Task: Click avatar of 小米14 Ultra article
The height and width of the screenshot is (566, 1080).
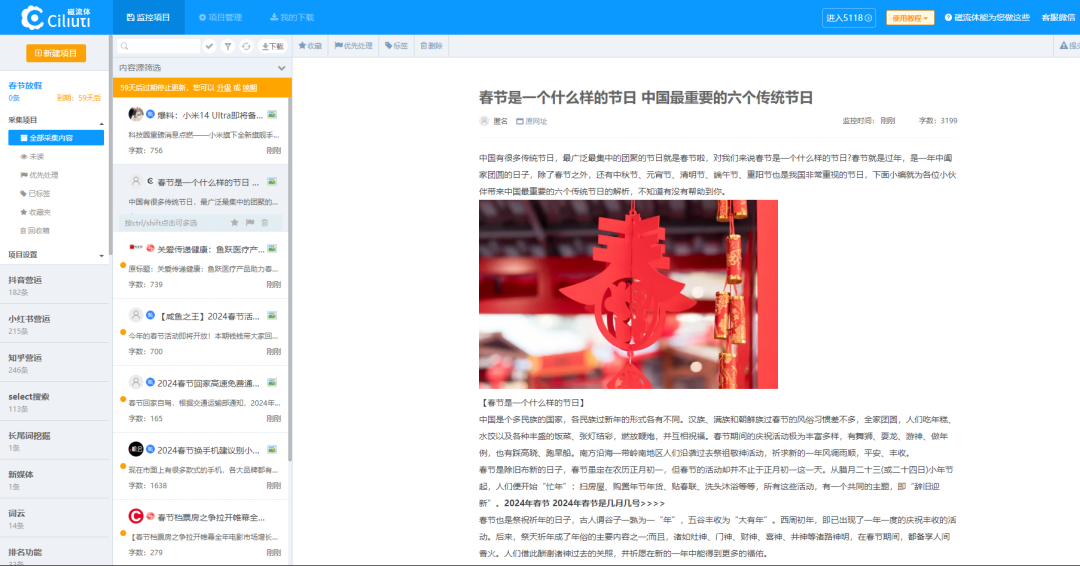Action: click(x=136, y=114)
